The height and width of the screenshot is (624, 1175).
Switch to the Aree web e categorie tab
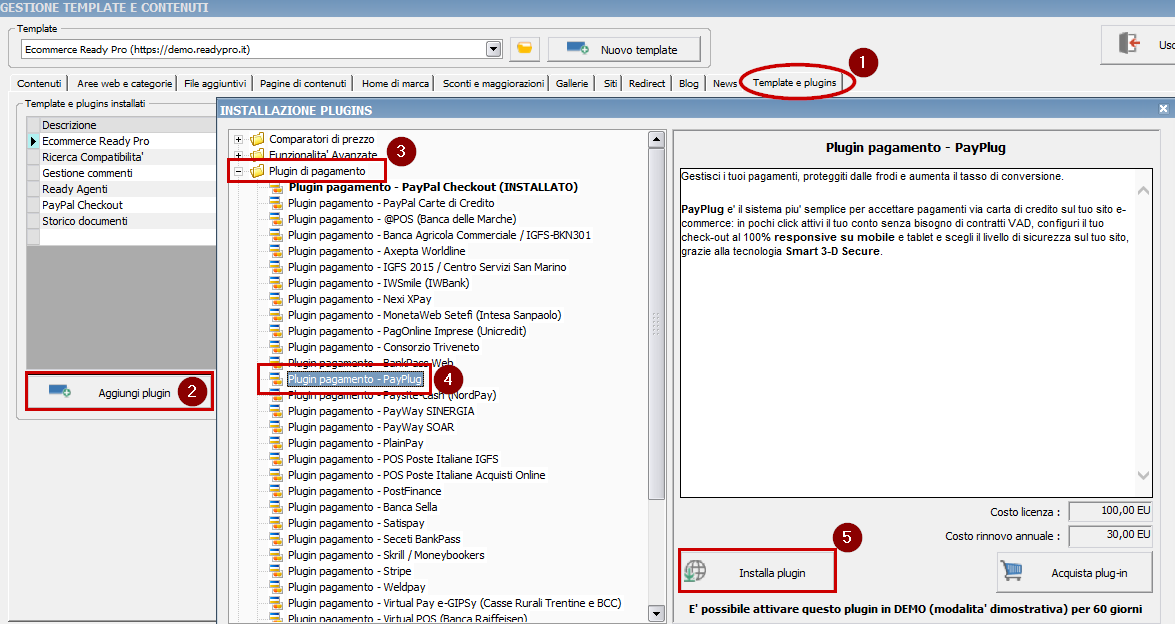124,83
